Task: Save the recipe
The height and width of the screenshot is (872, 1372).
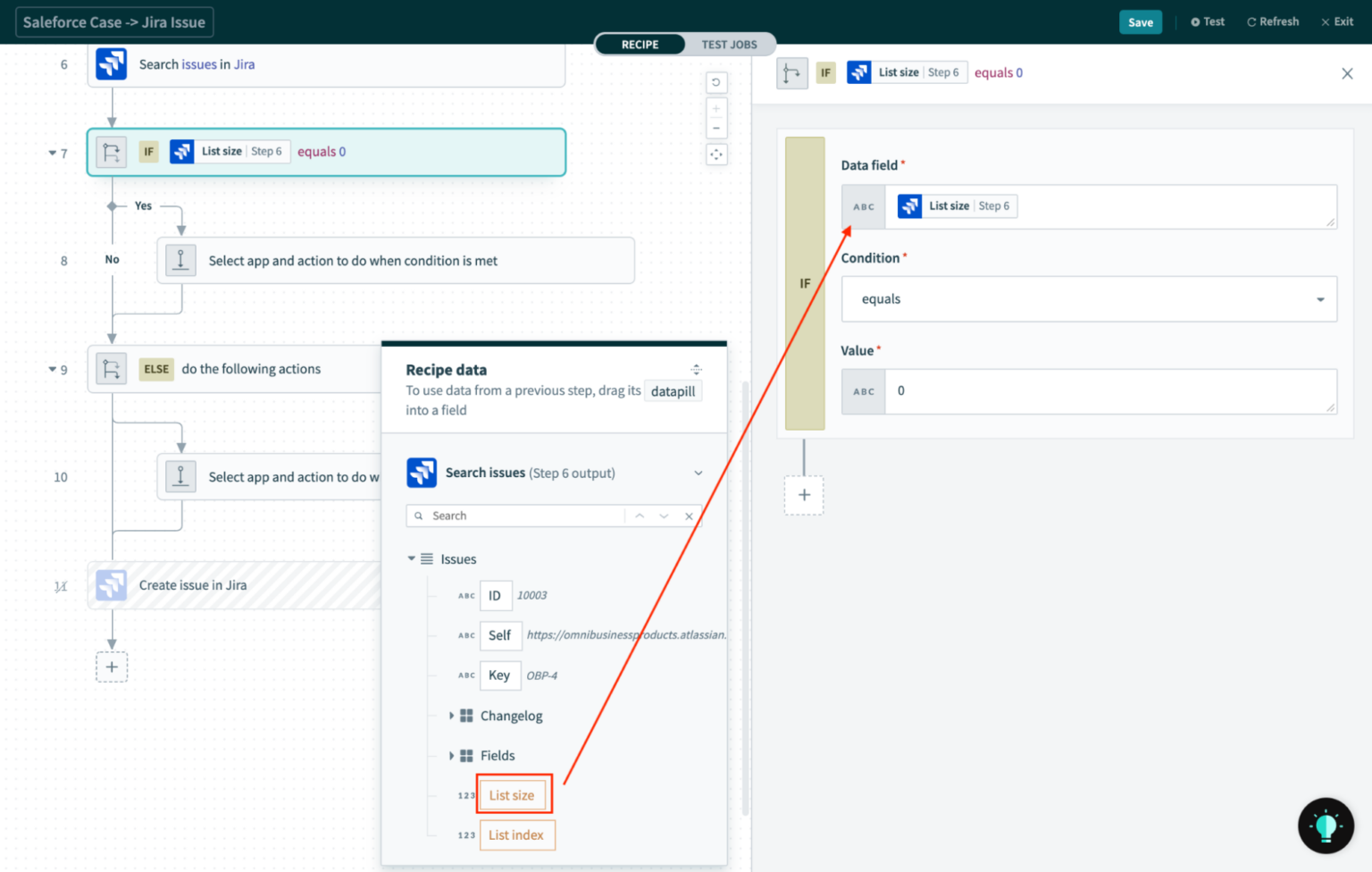Action: (x=1141, y=21)
